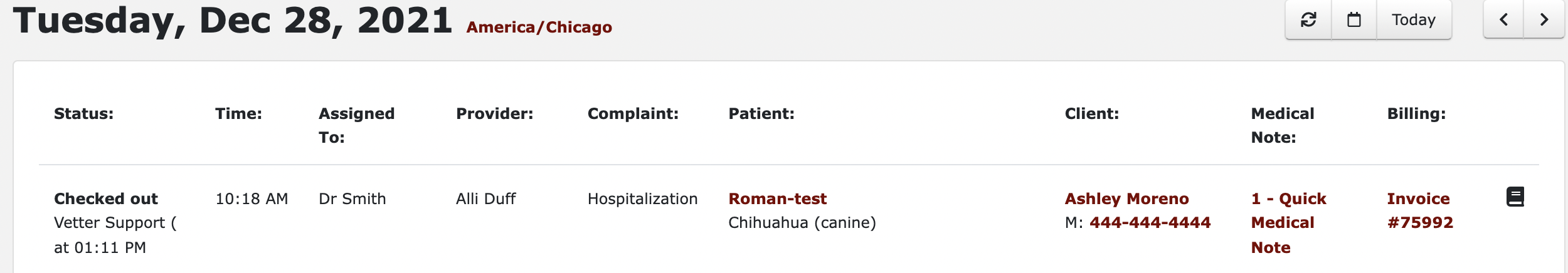Image resolution: width=1568 pixels, height=273 pixels.
Task: Select the Patient column header
Action: [x=761, y=114]
